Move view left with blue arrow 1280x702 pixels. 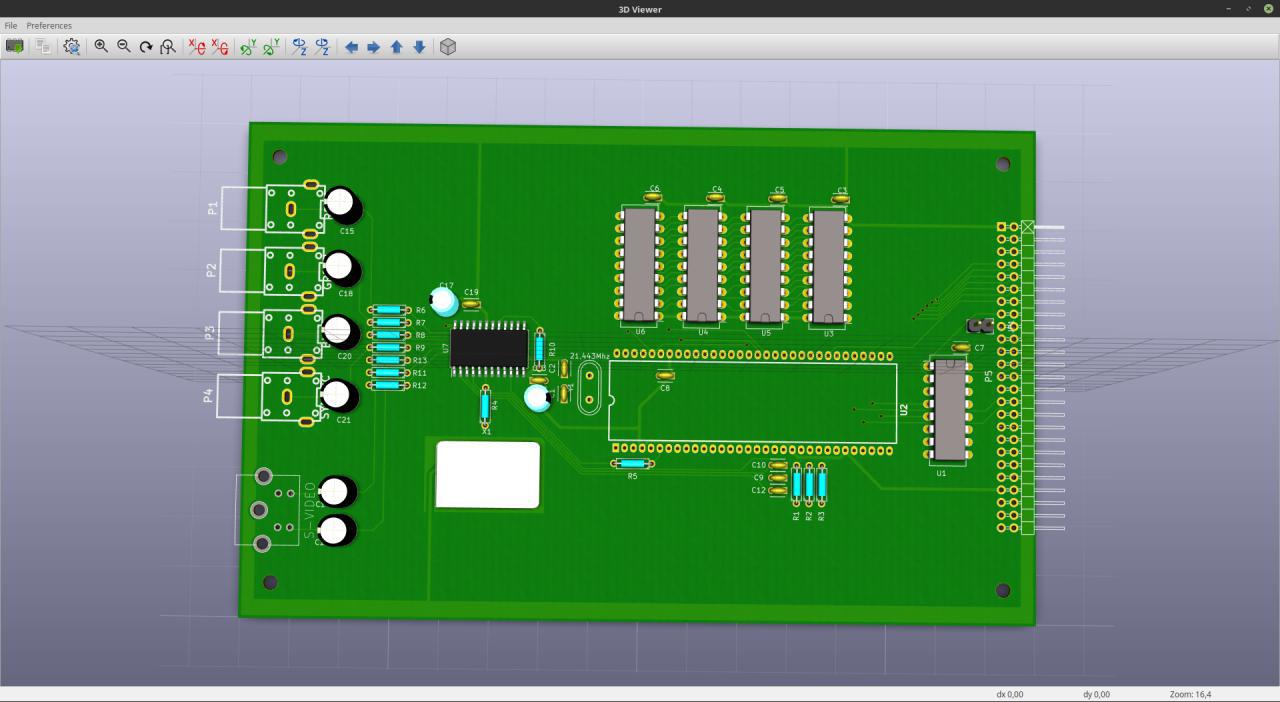coord(351,46)
